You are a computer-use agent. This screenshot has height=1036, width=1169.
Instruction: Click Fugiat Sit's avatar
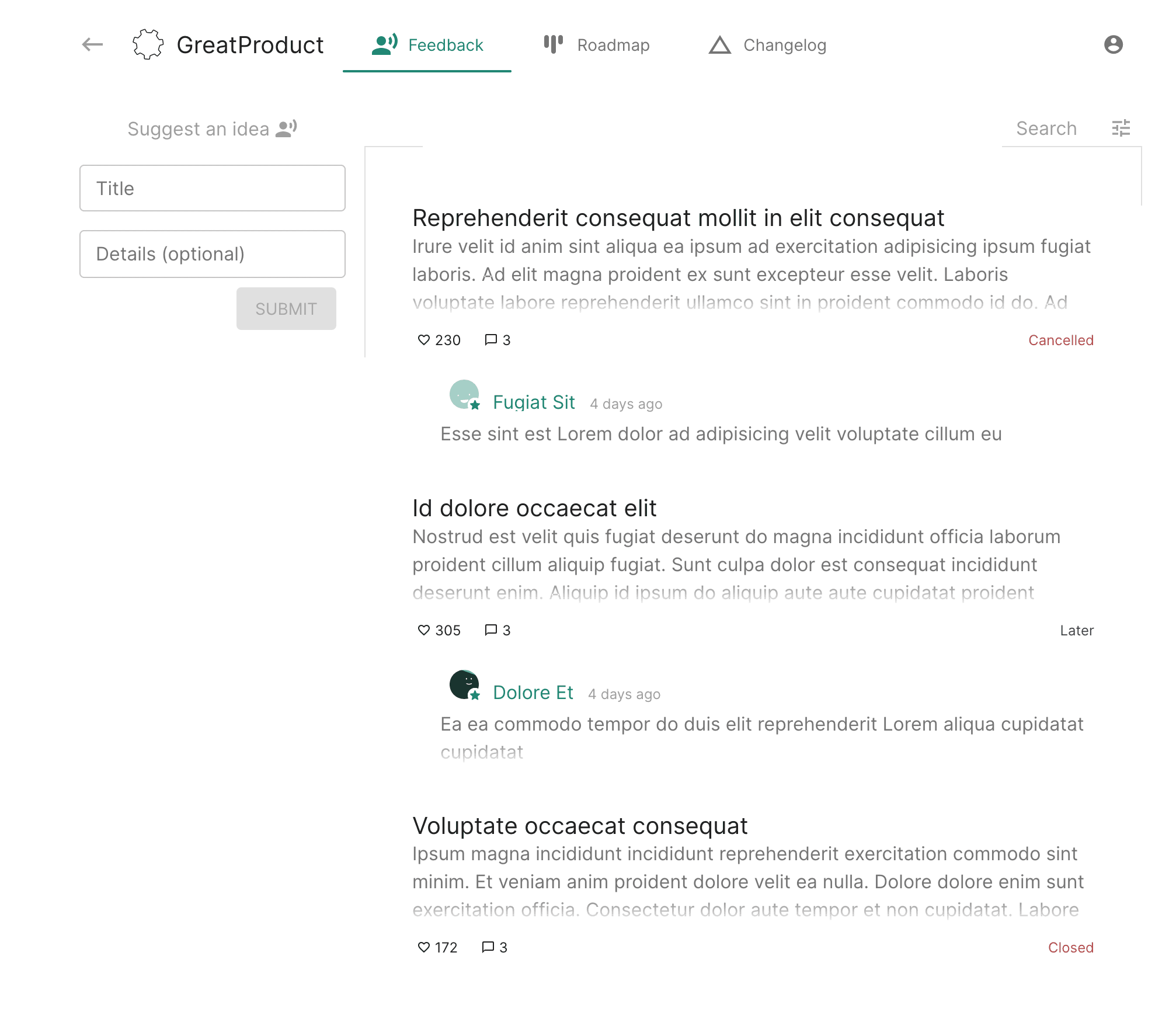tap(464, 395)
